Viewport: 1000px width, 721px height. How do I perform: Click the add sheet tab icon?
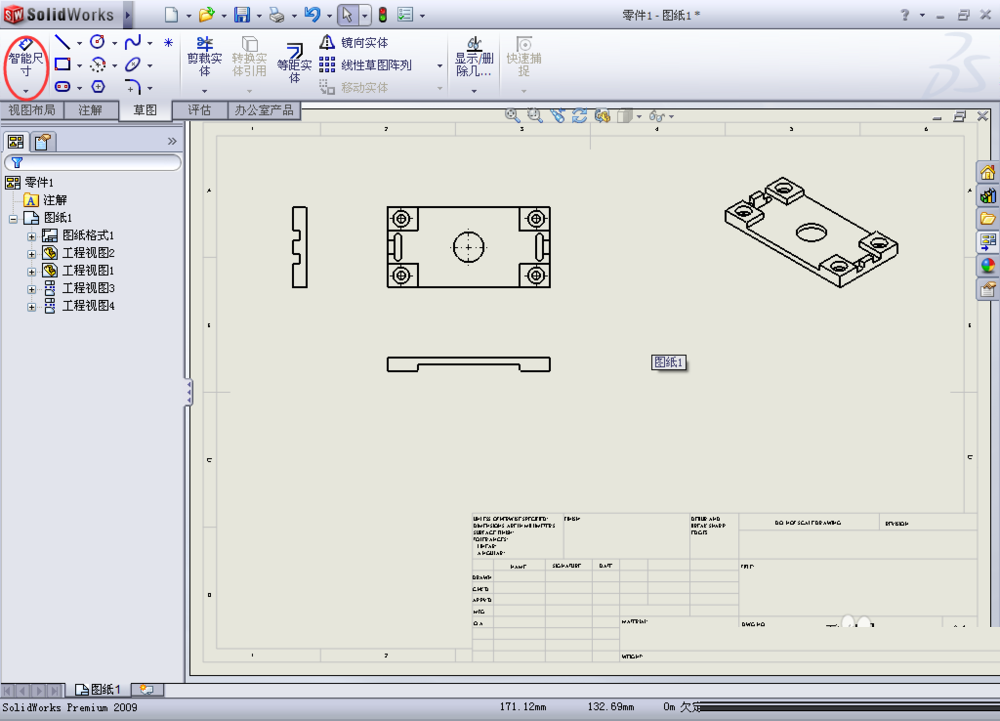coord(147,690)
